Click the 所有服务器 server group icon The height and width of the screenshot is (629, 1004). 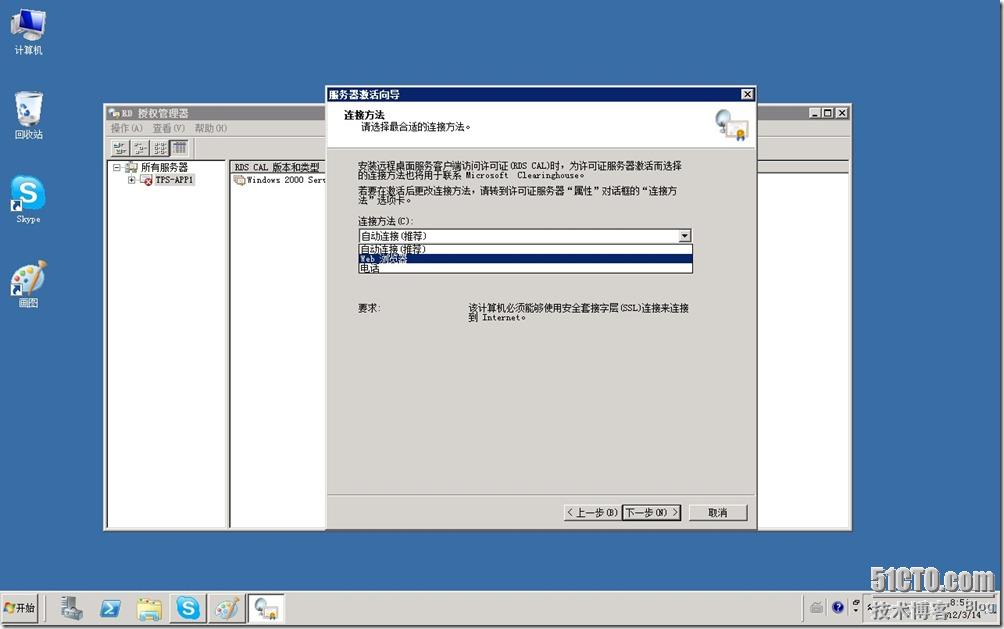coord(131,168)
